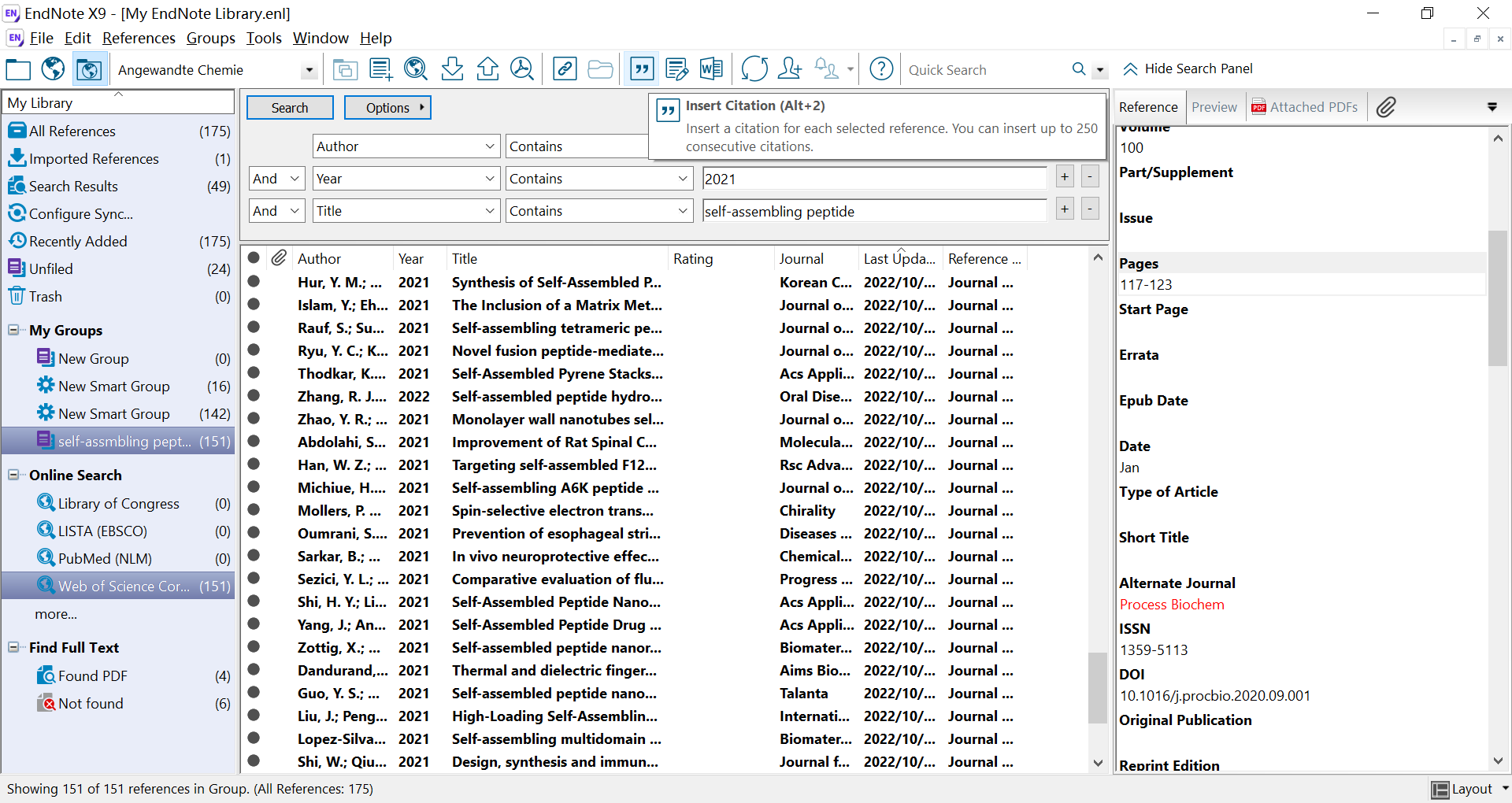The width and height of the screenshot is (1512, 803).
Task: Toggle read status dot for Thodkar, K. row
Action: coord(254,372)
